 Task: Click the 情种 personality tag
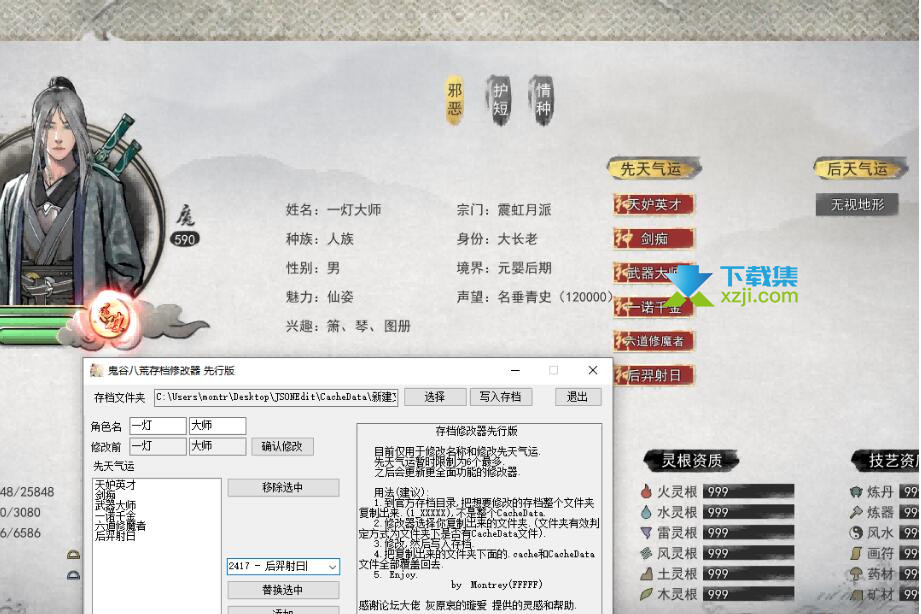coord(543,100)
